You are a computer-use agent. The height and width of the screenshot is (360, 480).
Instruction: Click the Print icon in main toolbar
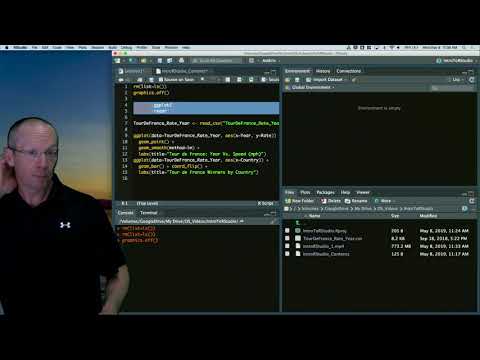[181, 61]
